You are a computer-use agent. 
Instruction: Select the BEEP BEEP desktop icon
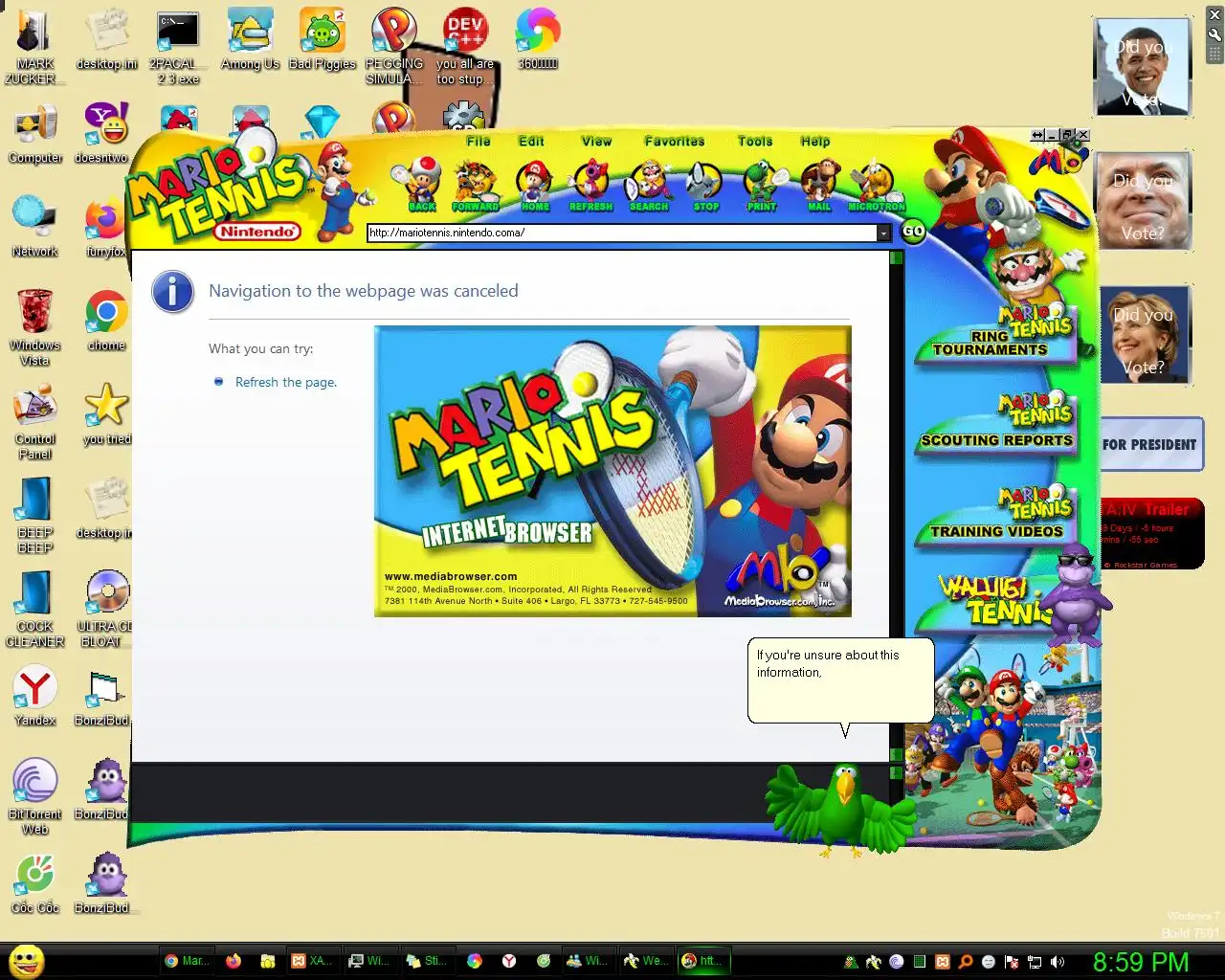[35, 516]
